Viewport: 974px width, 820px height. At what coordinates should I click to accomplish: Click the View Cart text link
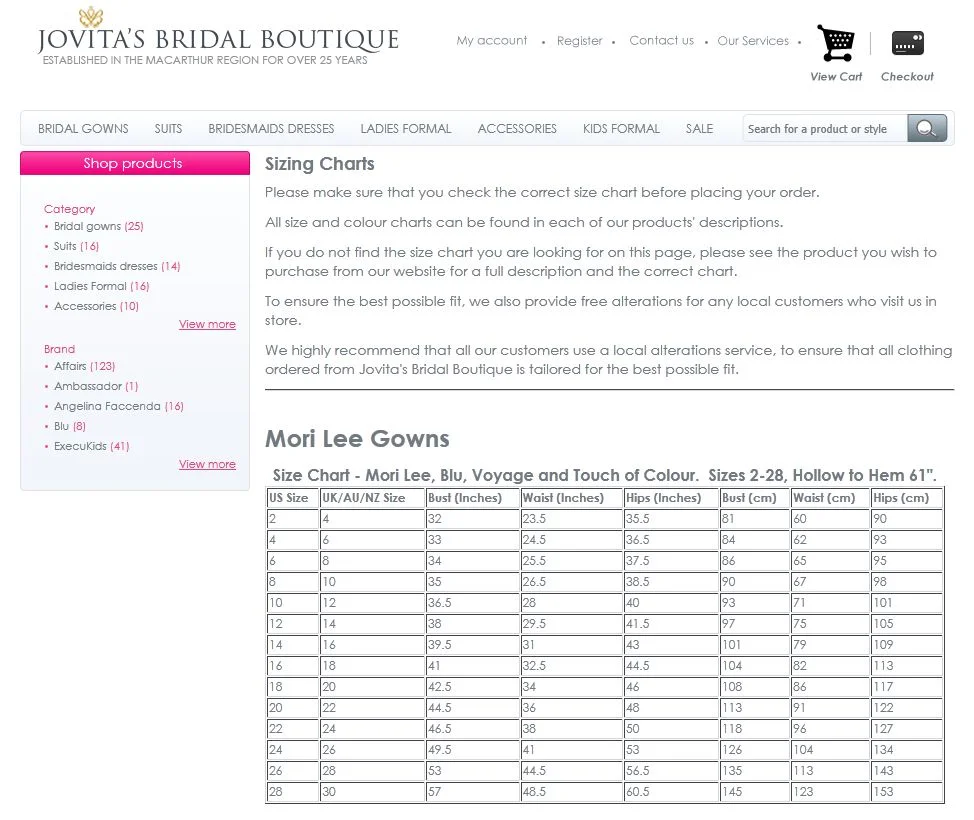click(836, 76)
